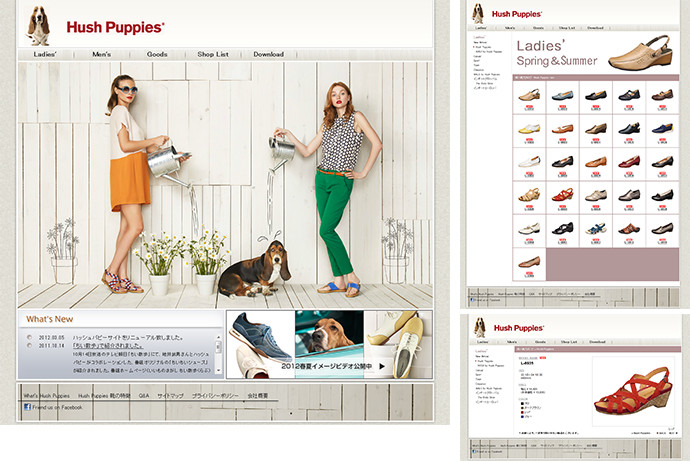The image size is (690, 461).
Task: Select the bullet for the 2012 news entry
Action: pos(29,337)
